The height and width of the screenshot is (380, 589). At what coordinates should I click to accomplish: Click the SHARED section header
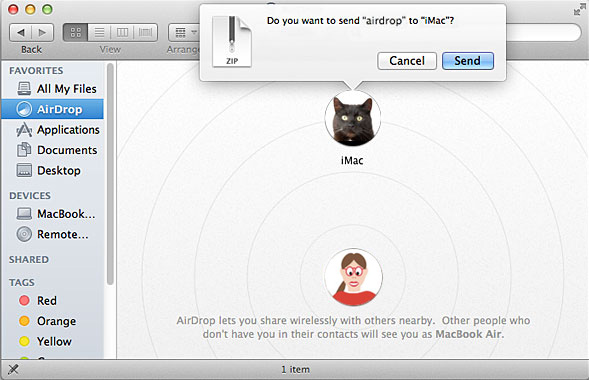pyautogui.click(x=29, y=259)
